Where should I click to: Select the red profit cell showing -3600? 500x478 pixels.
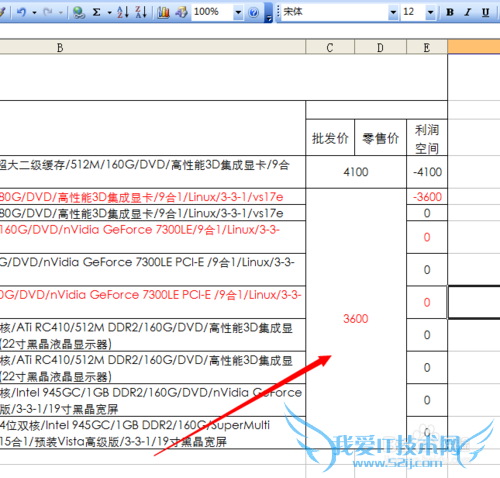pos(427,197)
